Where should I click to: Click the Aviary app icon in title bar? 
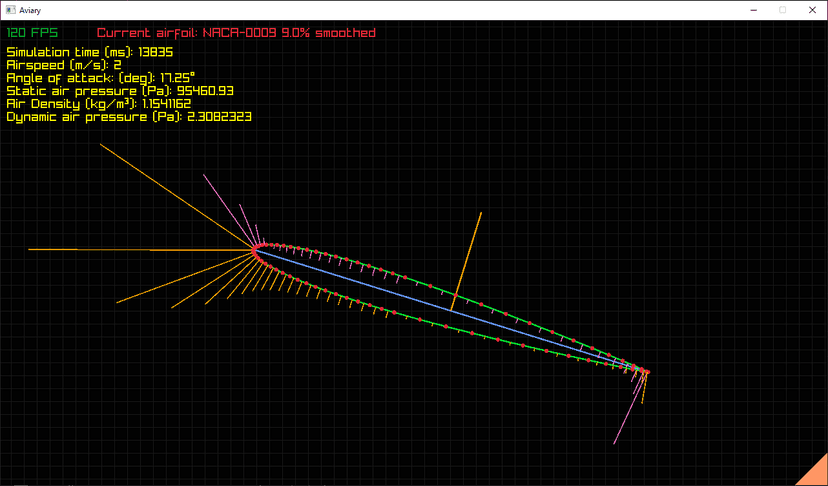pos(10,9)
